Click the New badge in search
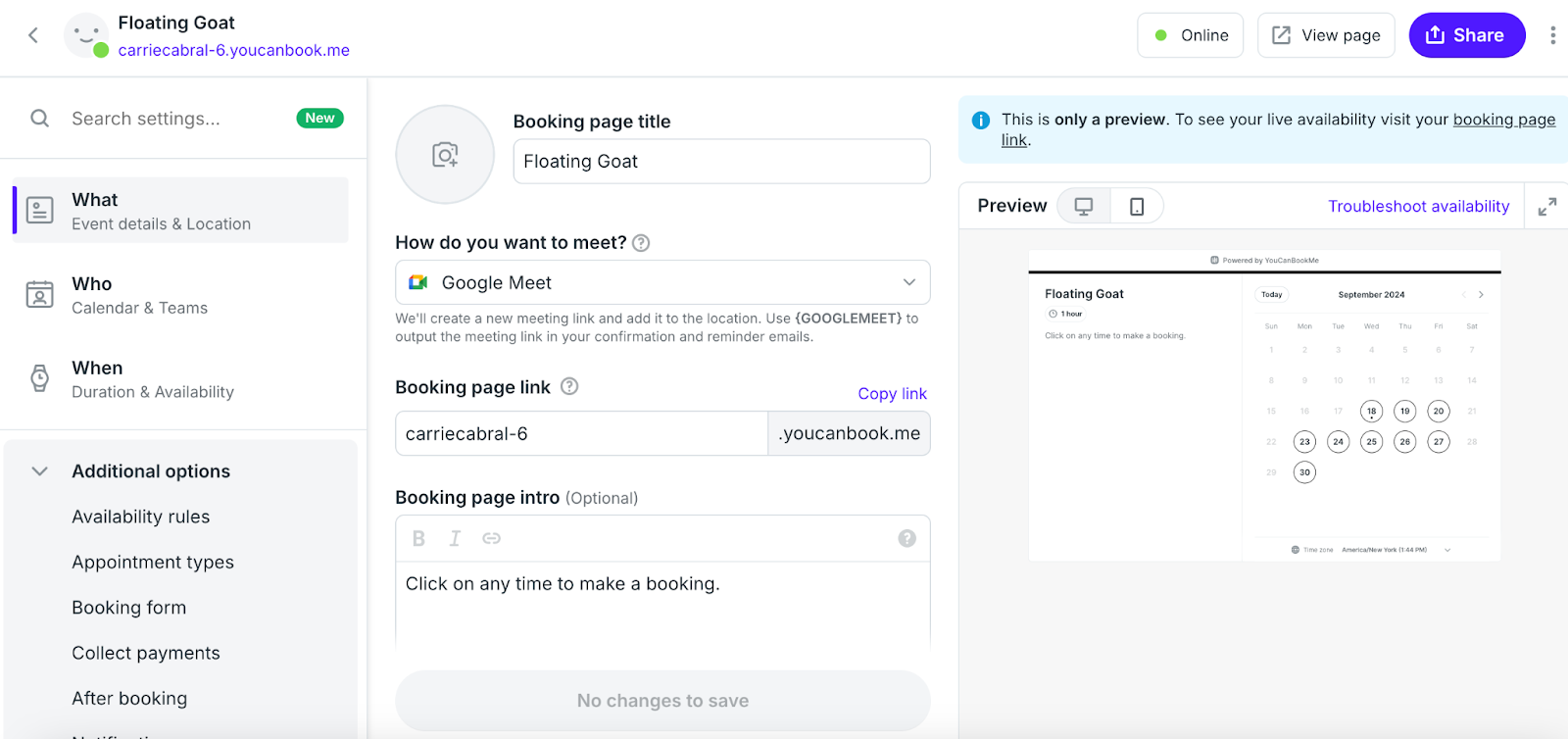Screen dimensions: 1568x739 tap(319, 118)
